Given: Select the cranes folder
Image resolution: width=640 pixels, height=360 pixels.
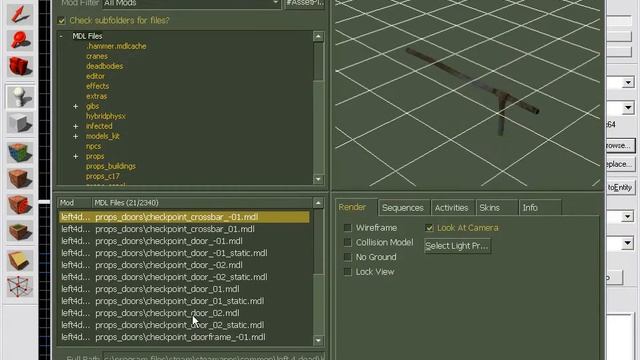Looking at the screenshot, I should click(x=97, y=56).
